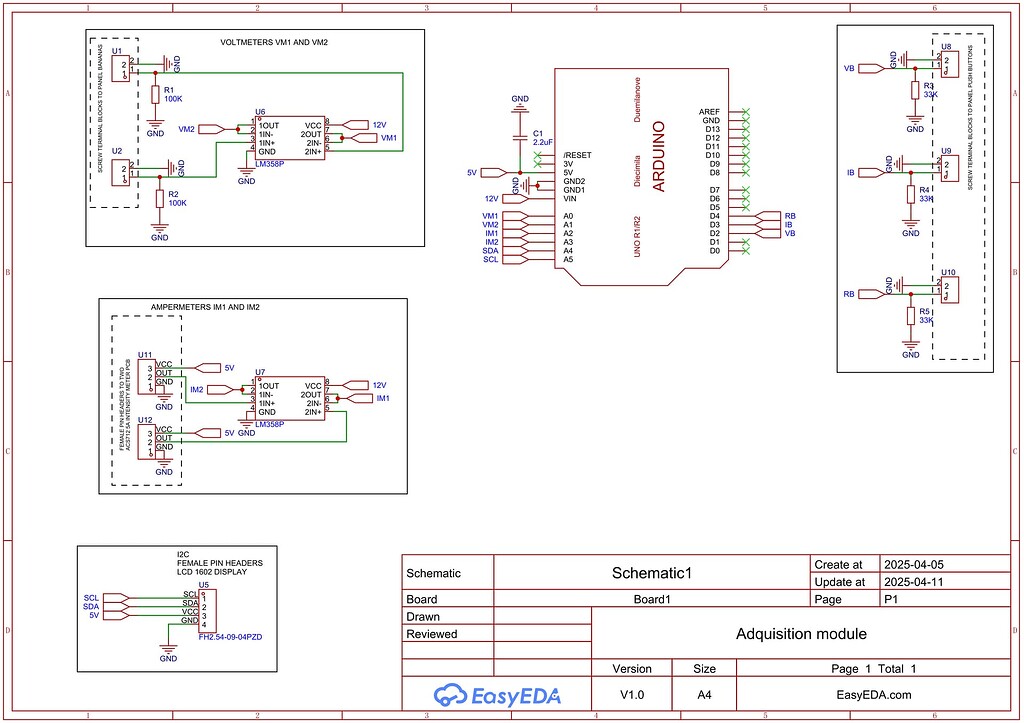Click the SCL net flag beside U5
The width and height of the screenshot is (1024, 723).
coord(116,598)
